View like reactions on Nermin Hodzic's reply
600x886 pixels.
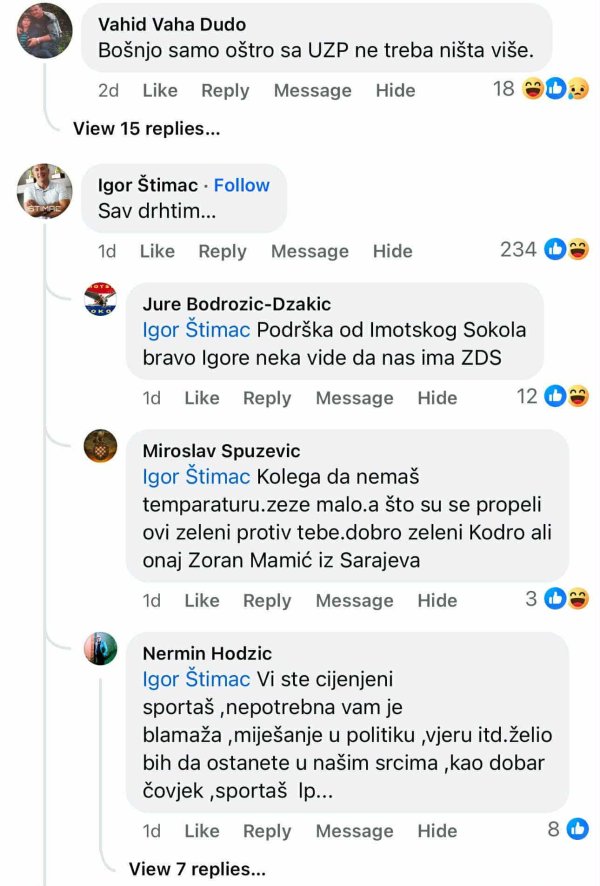(567, 829)
